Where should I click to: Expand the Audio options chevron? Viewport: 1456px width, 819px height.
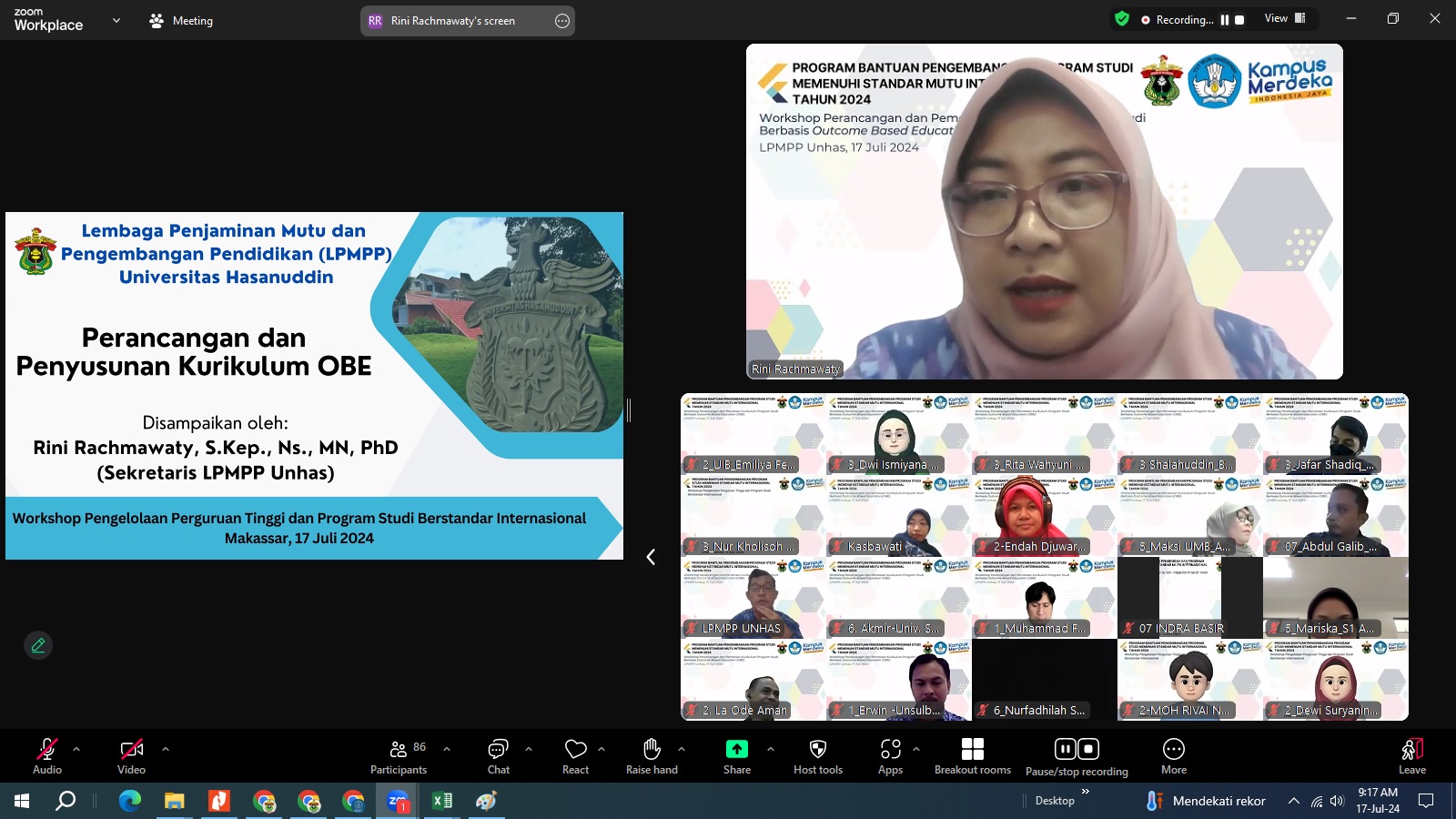(75, 748)
